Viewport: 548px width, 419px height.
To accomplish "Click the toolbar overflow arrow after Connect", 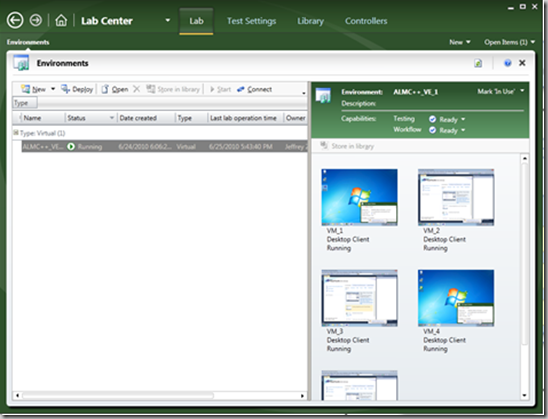I will pos(303,93).
